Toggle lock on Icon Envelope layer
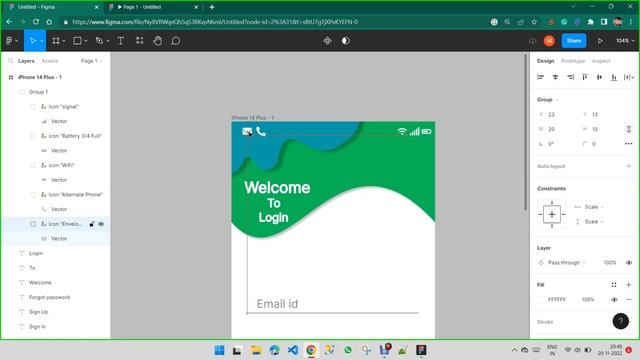The height and width of the screenshot is (360, 640). [x=92, y=224]
